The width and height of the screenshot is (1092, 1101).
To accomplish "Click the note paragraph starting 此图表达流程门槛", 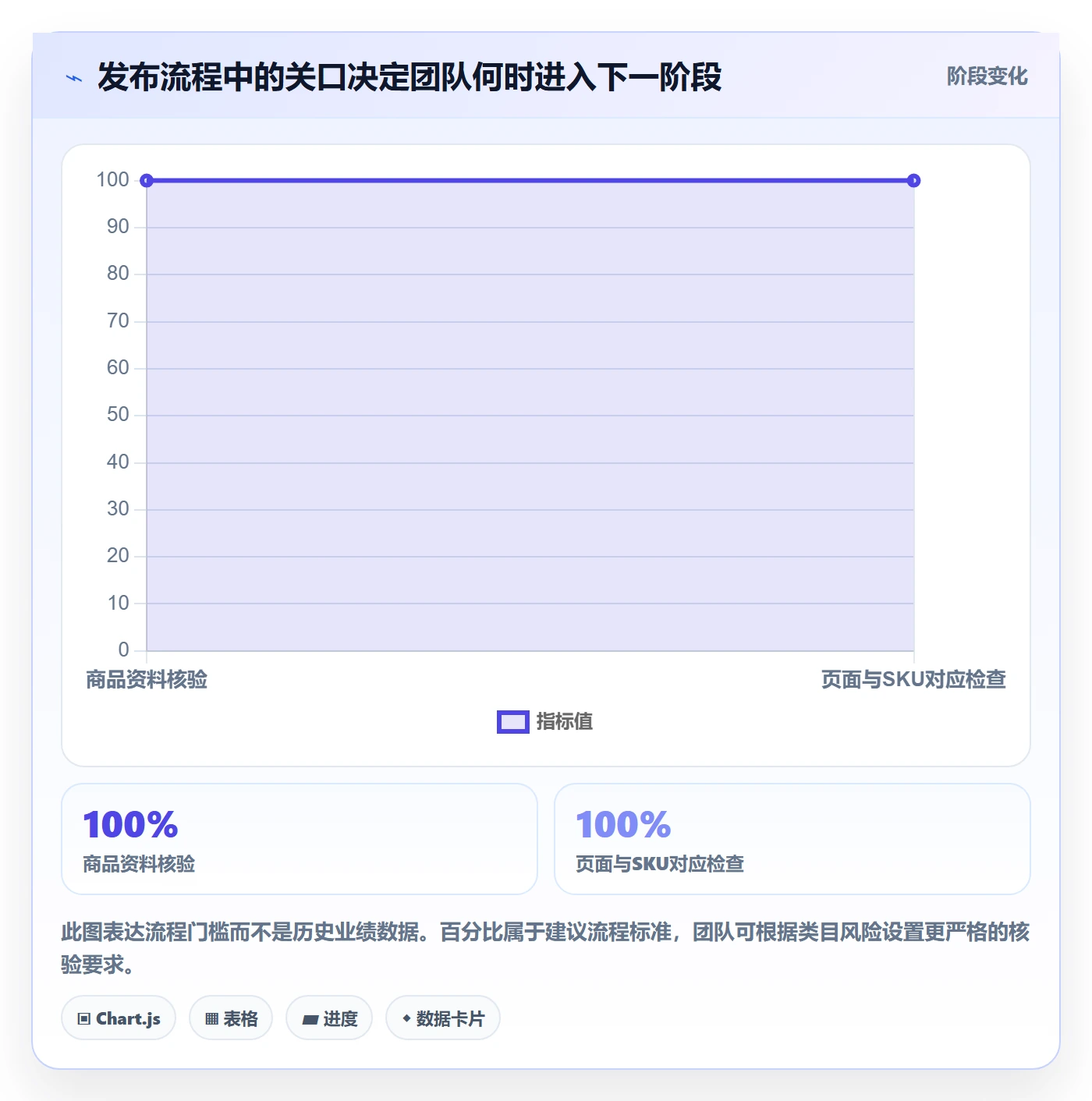I will (546, 948).
